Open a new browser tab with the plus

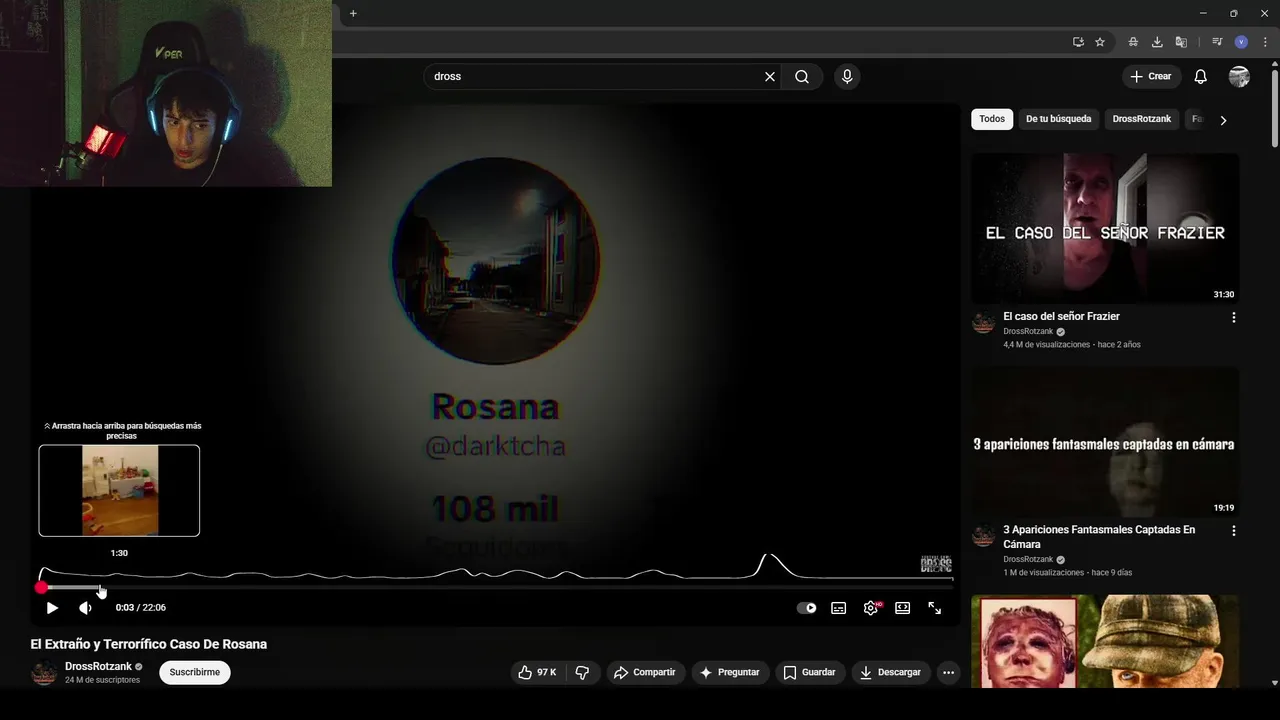tap(353, 14)
